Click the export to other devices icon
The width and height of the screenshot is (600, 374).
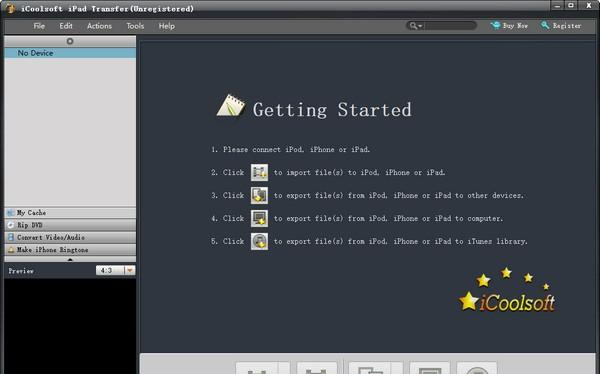click(259, 195)
